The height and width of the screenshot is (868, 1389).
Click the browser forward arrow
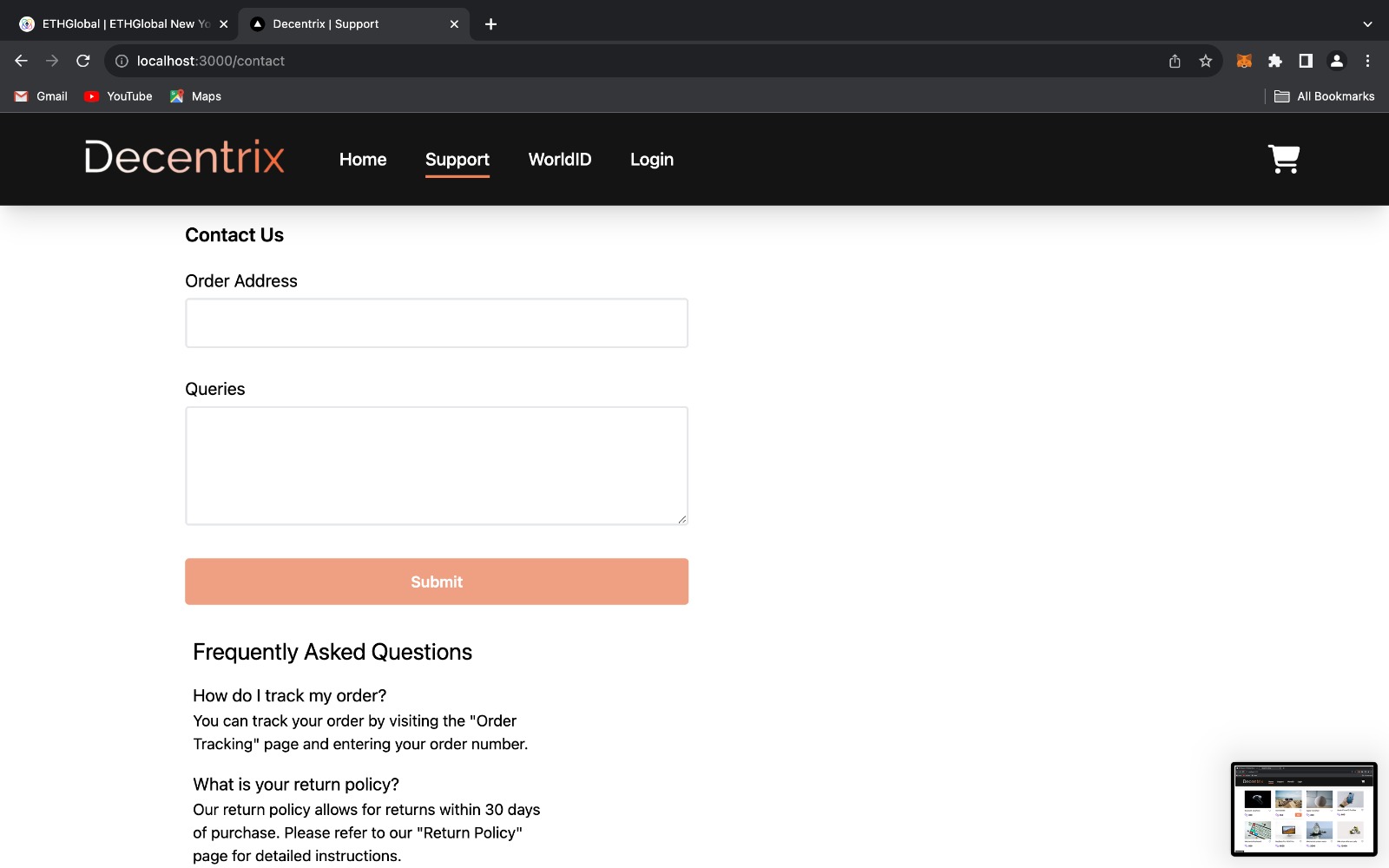[x=52, y=61]
